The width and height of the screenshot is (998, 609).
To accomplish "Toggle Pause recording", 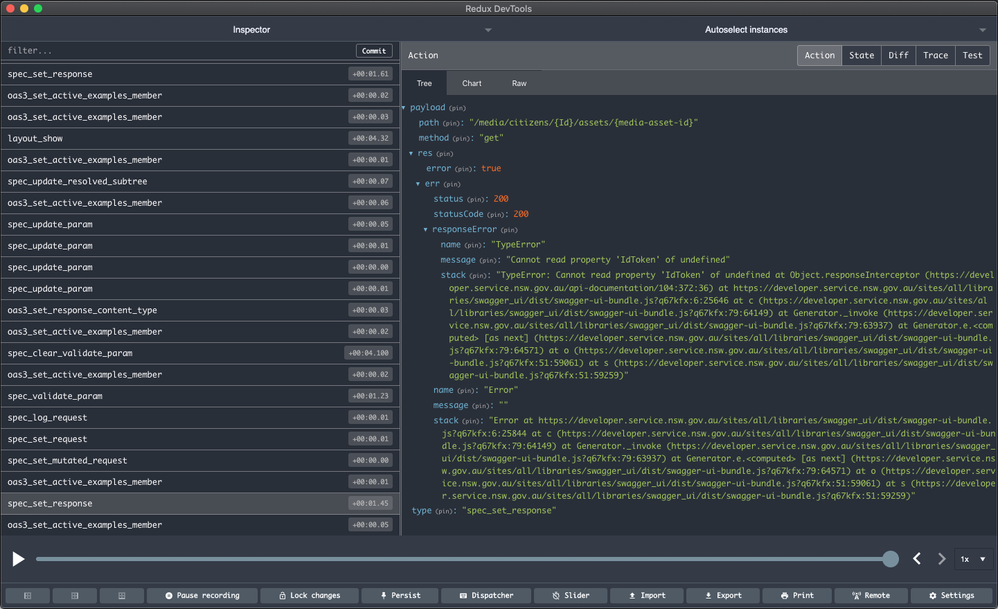I will (x=202, y=595).
